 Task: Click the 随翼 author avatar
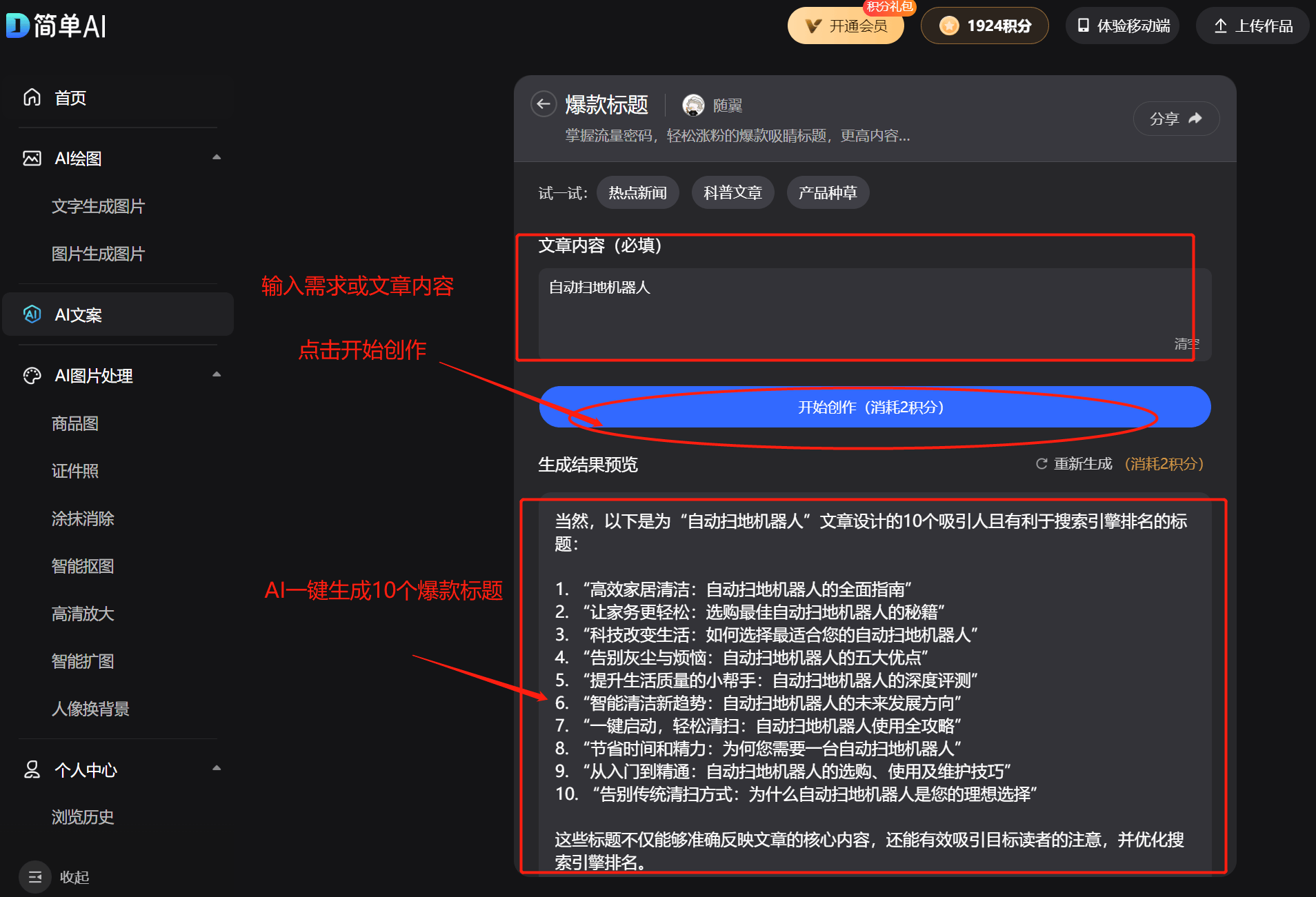tap(693, 105)
